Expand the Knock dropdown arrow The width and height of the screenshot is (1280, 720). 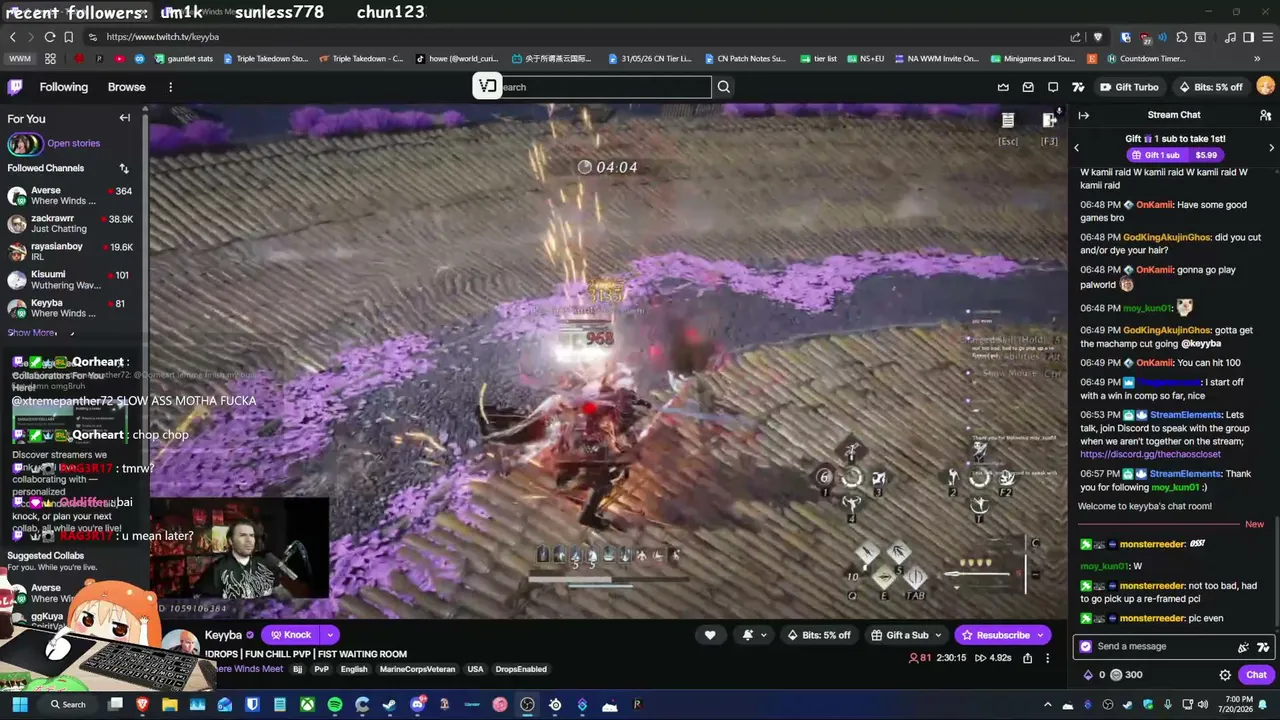329,635
